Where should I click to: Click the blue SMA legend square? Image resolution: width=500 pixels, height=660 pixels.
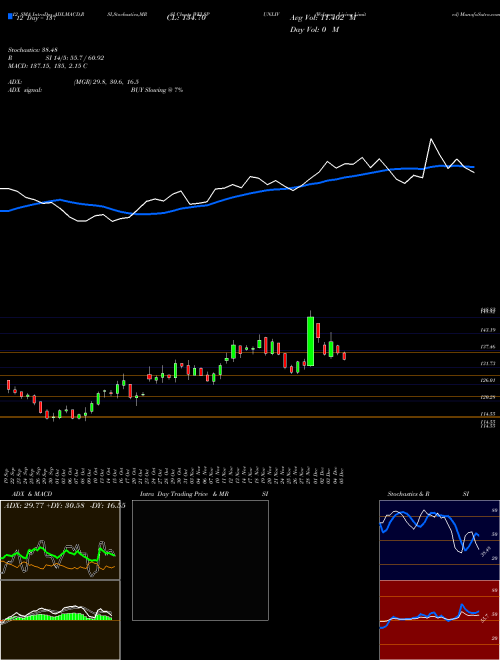click(10, 16)
